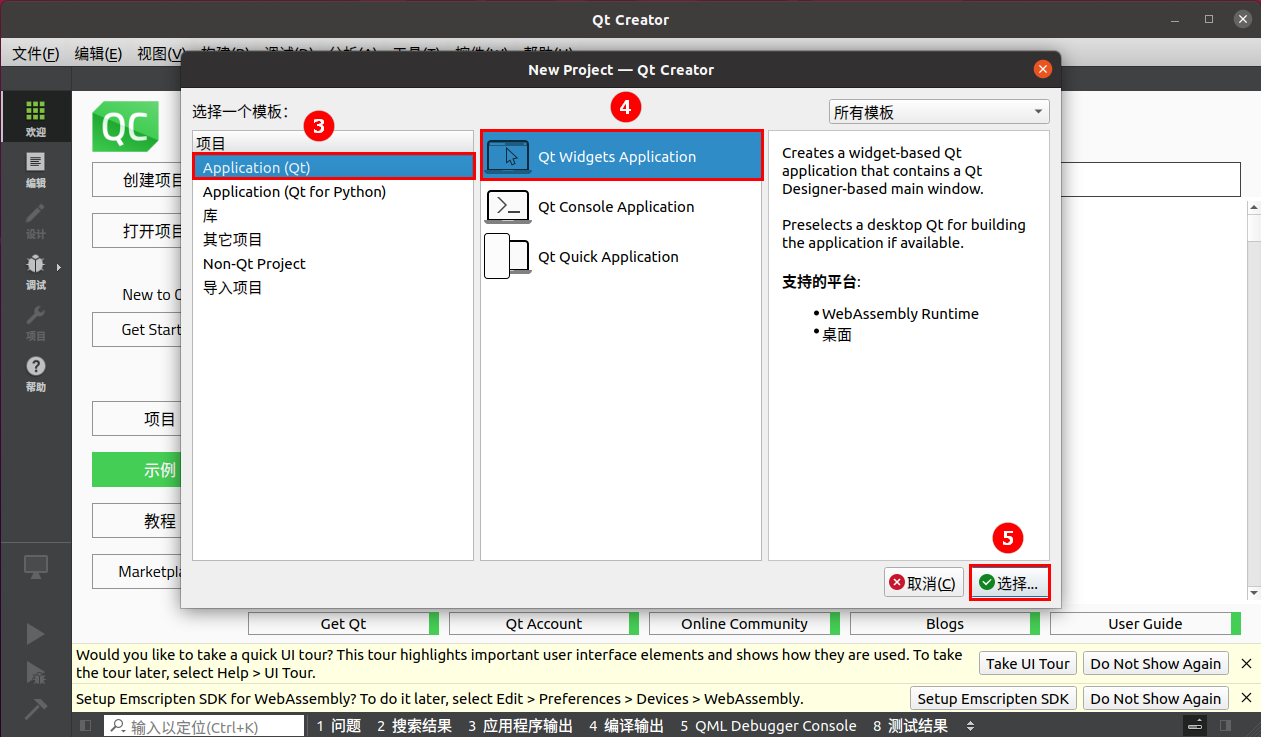Click Do Not Show Again for UI tour
The height and width of the screenshot is (737, 1261).
point(1156,663)
